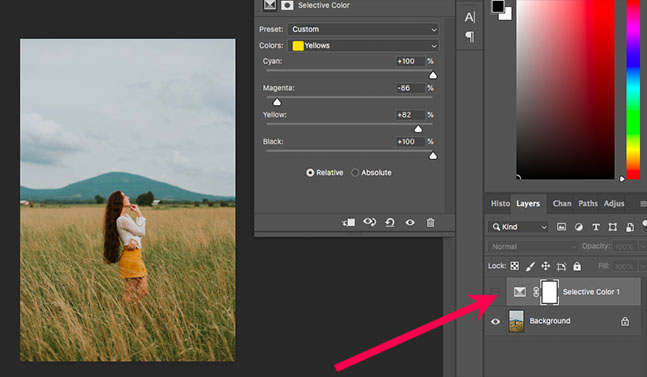Click the foreground black color swatch

497,6
